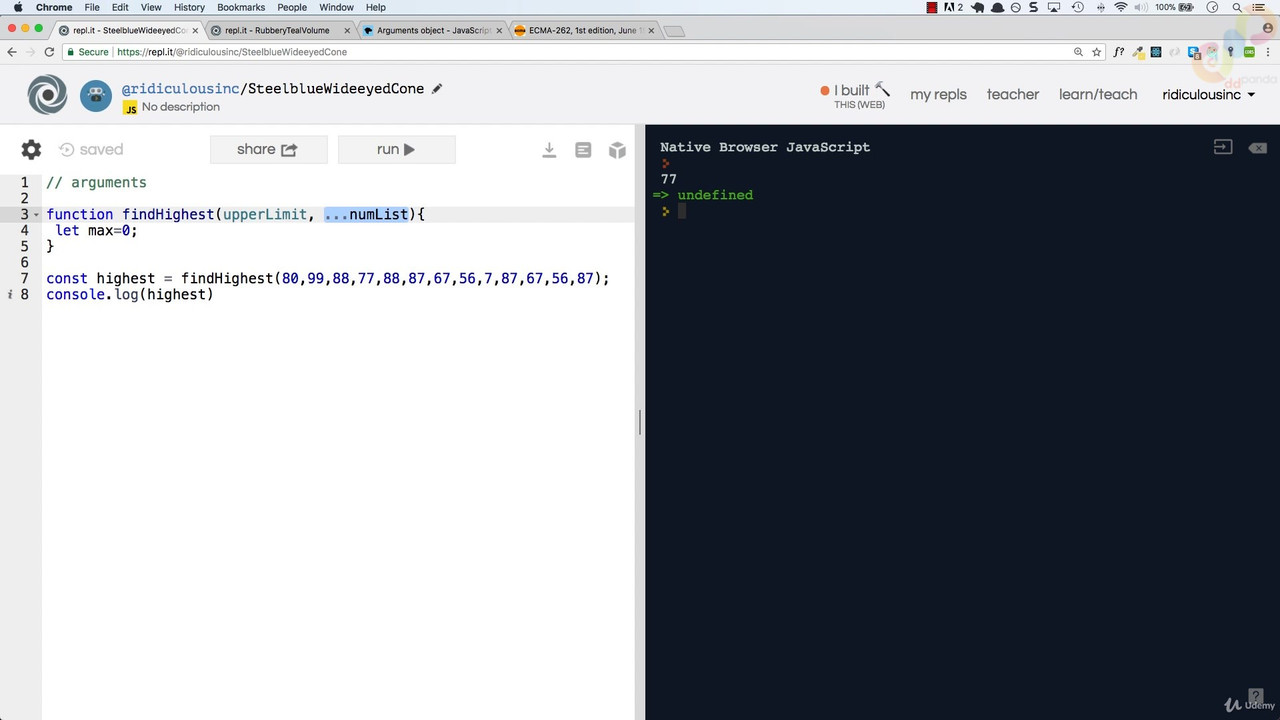Open the Evernote elephant menu icon
1280x720 pixels.
point(979,7)
